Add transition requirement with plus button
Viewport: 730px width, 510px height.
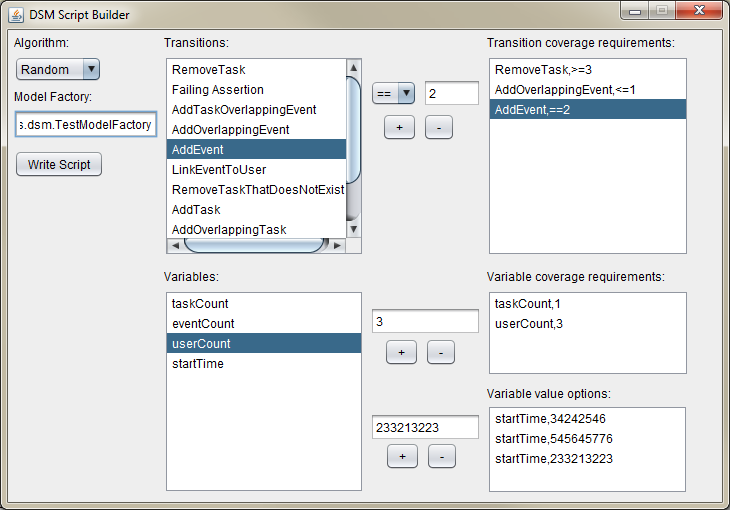click(399, 128)
